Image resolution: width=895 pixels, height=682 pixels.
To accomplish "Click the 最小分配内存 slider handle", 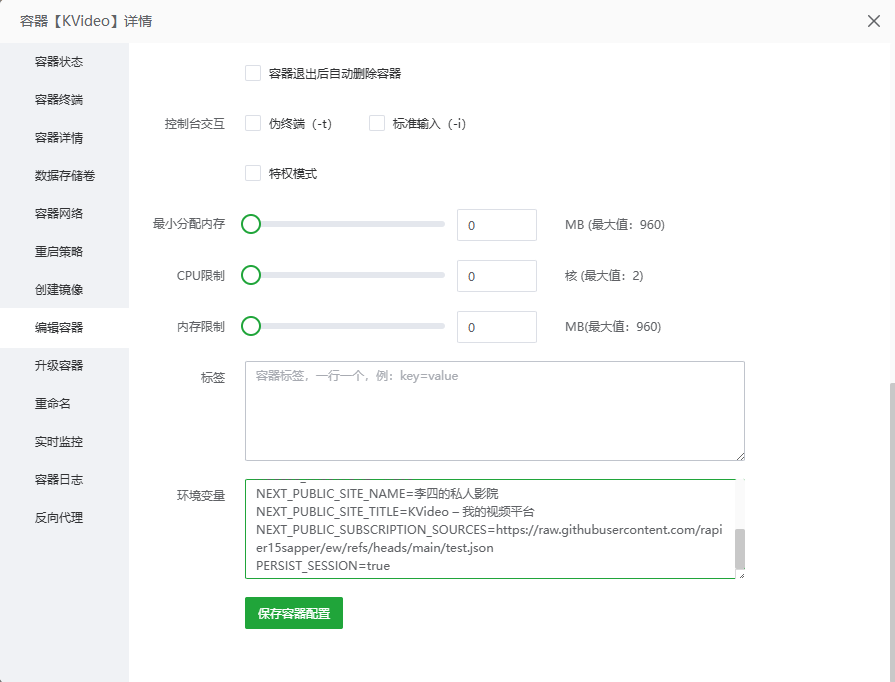I will coord(251,224).
